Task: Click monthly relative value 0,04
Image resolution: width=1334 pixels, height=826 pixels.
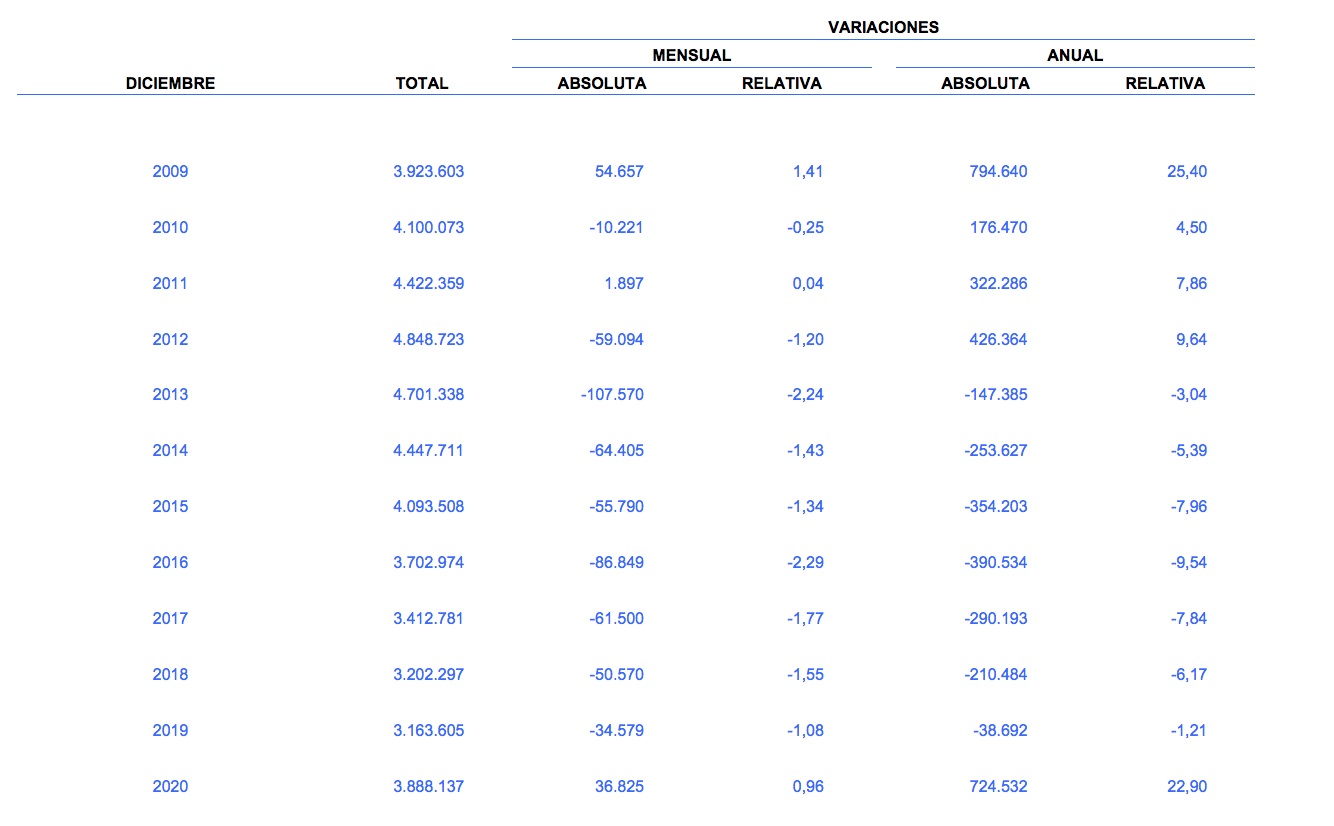Action: coord(808,283)
